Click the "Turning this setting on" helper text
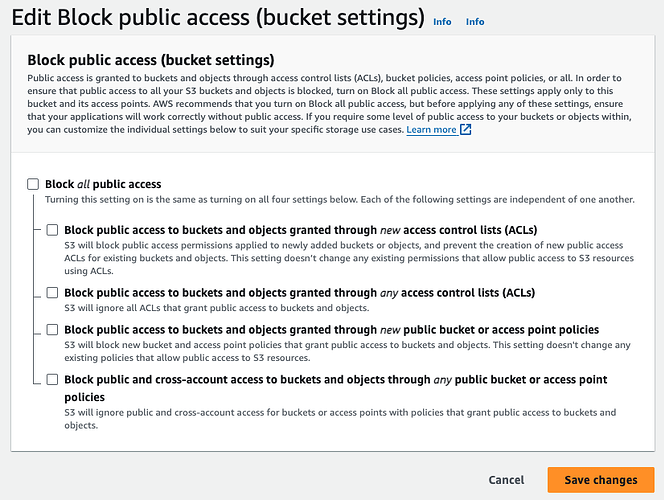Image resolution: width=664 pixels, height=500 pixels. point(340,199)
